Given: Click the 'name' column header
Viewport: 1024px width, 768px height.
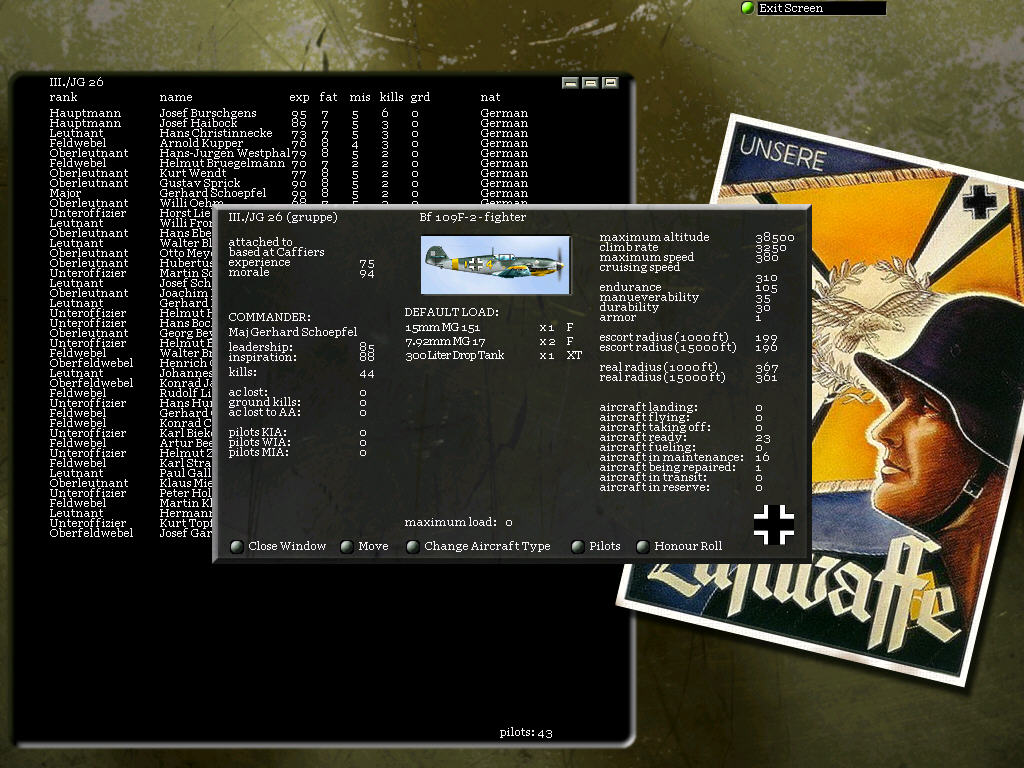Looking at the screenshot, I should 176,97.
